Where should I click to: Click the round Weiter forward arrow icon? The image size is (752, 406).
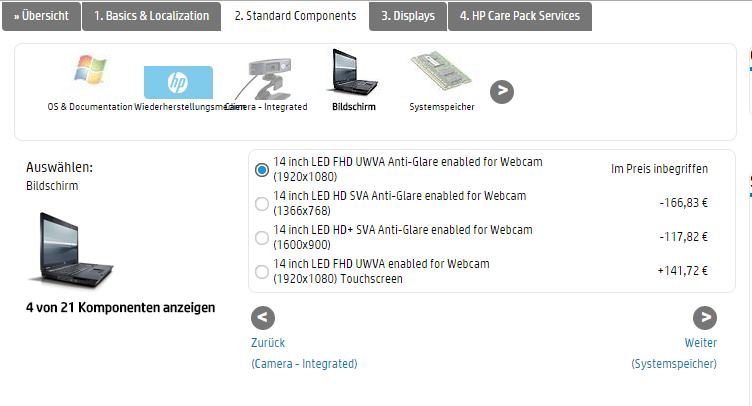[x=705, y=318]
